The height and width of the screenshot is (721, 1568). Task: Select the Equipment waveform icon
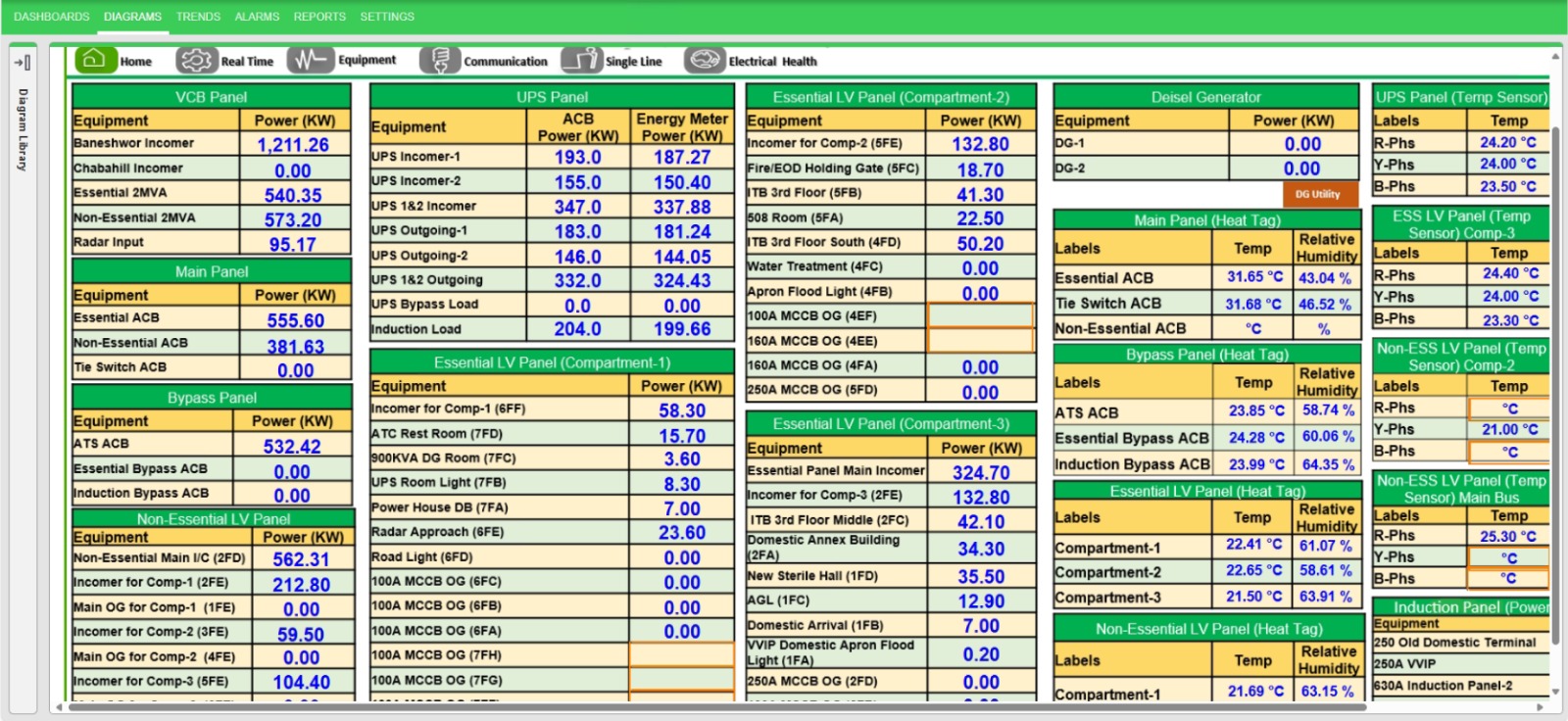coord(310,61)
